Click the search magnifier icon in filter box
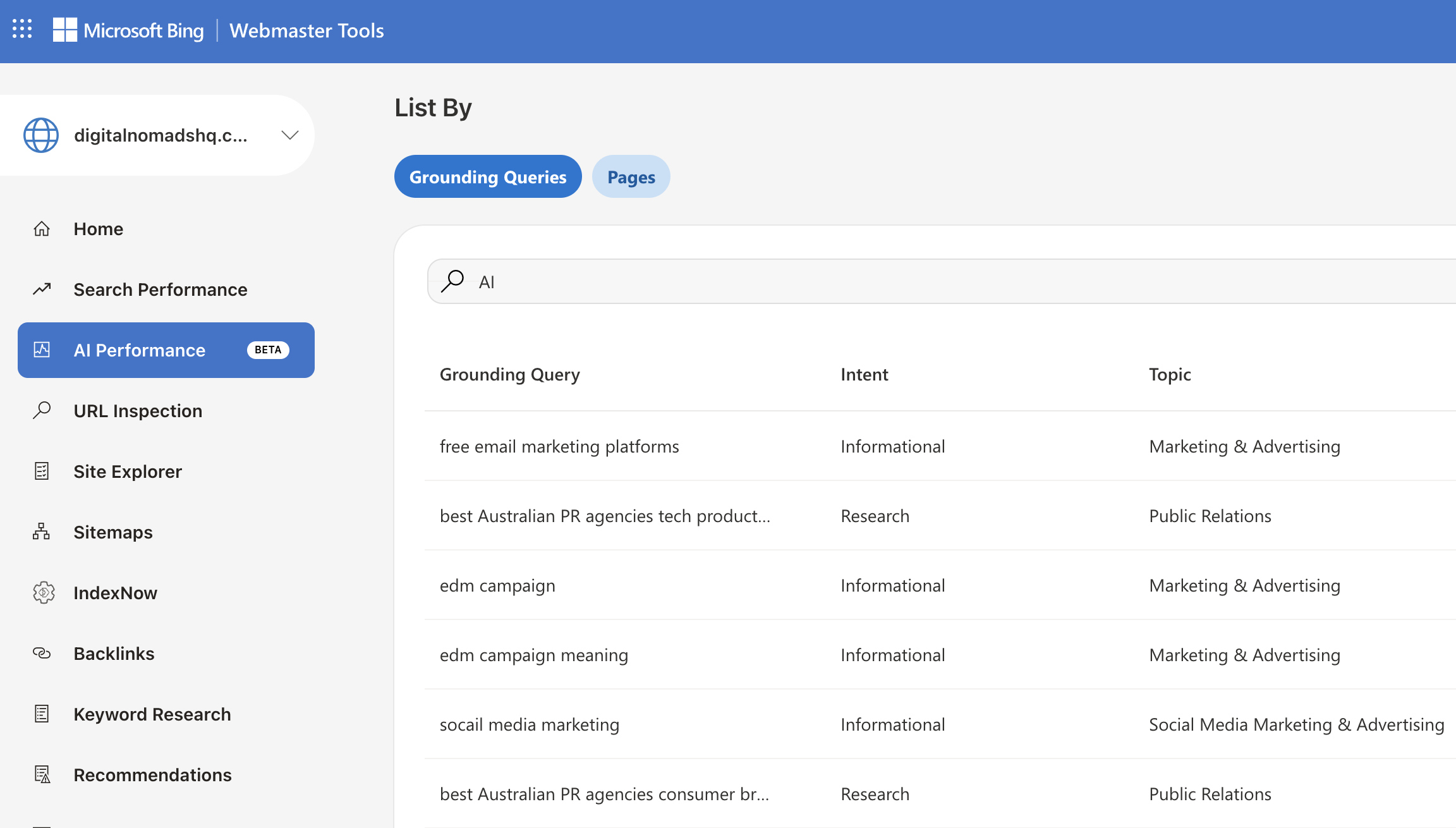1456x828 pixels. [452, 281]
